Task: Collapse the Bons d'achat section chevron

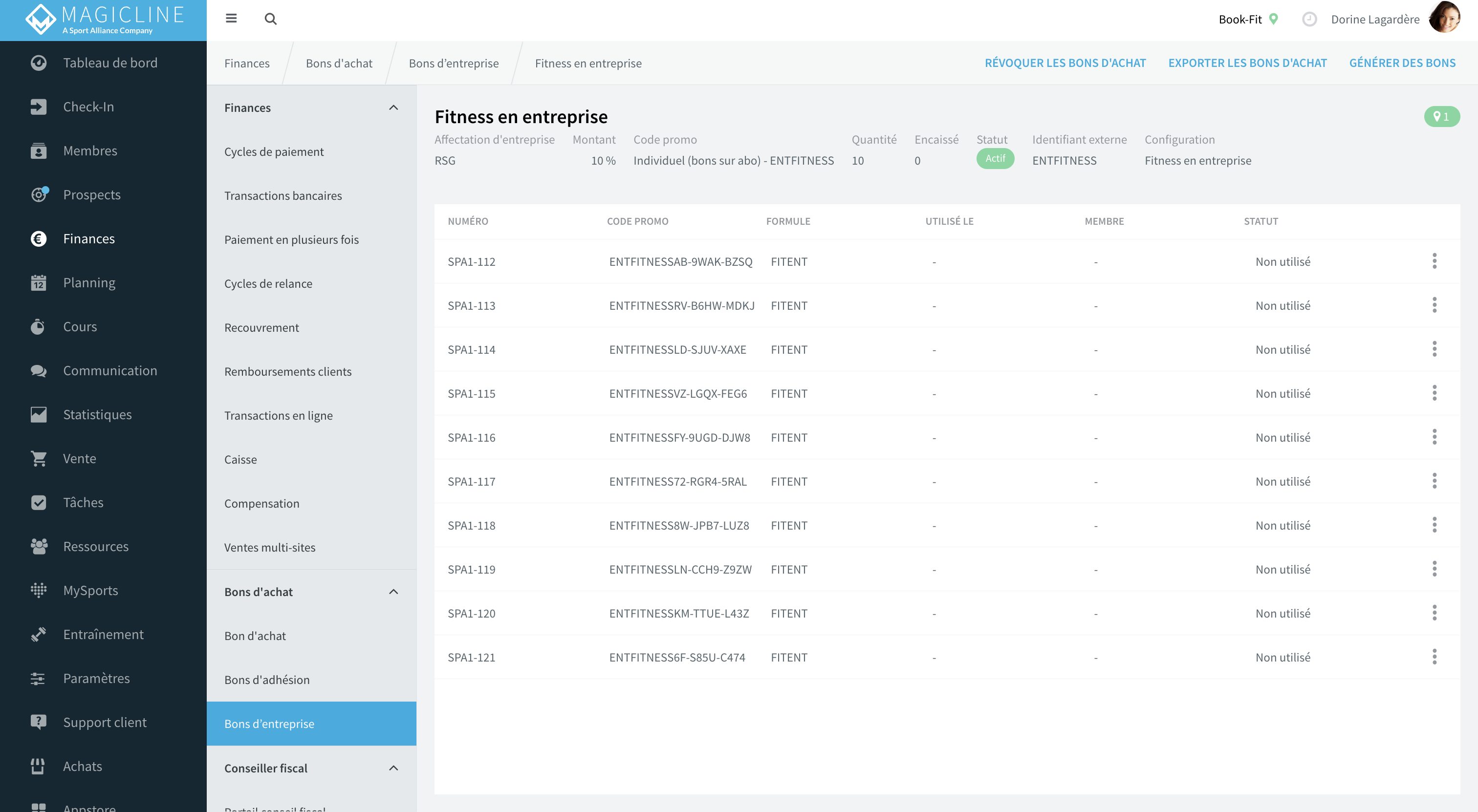Action: click(x=393, y=592)
